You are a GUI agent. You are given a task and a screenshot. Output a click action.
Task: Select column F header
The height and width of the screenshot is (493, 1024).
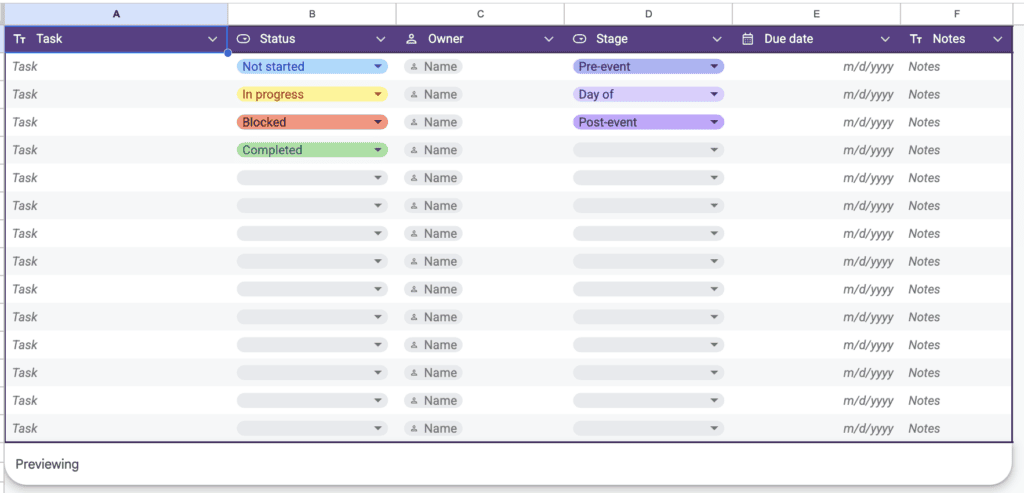click(957, 14)
